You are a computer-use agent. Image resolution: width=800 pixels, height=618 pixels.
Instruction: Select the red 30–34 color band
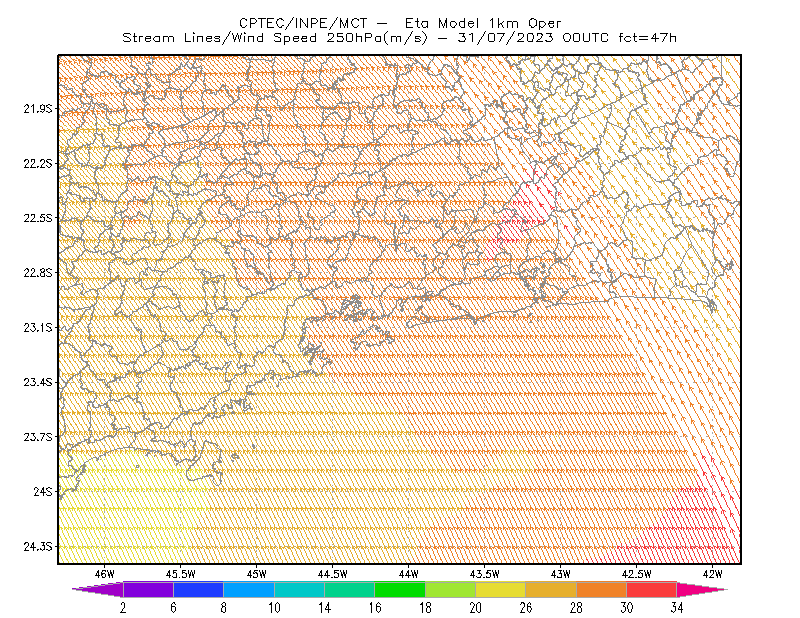coord(652,589)
